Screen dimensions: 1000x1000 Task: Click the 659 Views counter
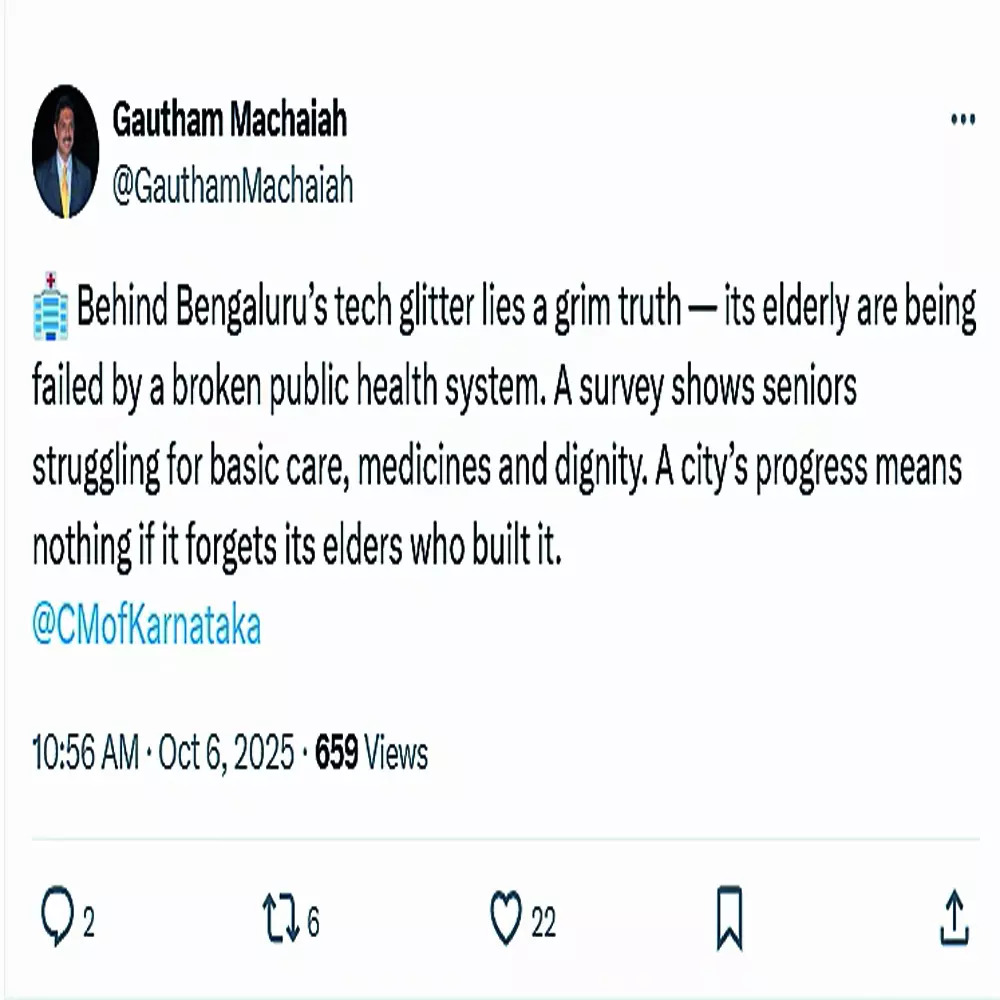371,754
